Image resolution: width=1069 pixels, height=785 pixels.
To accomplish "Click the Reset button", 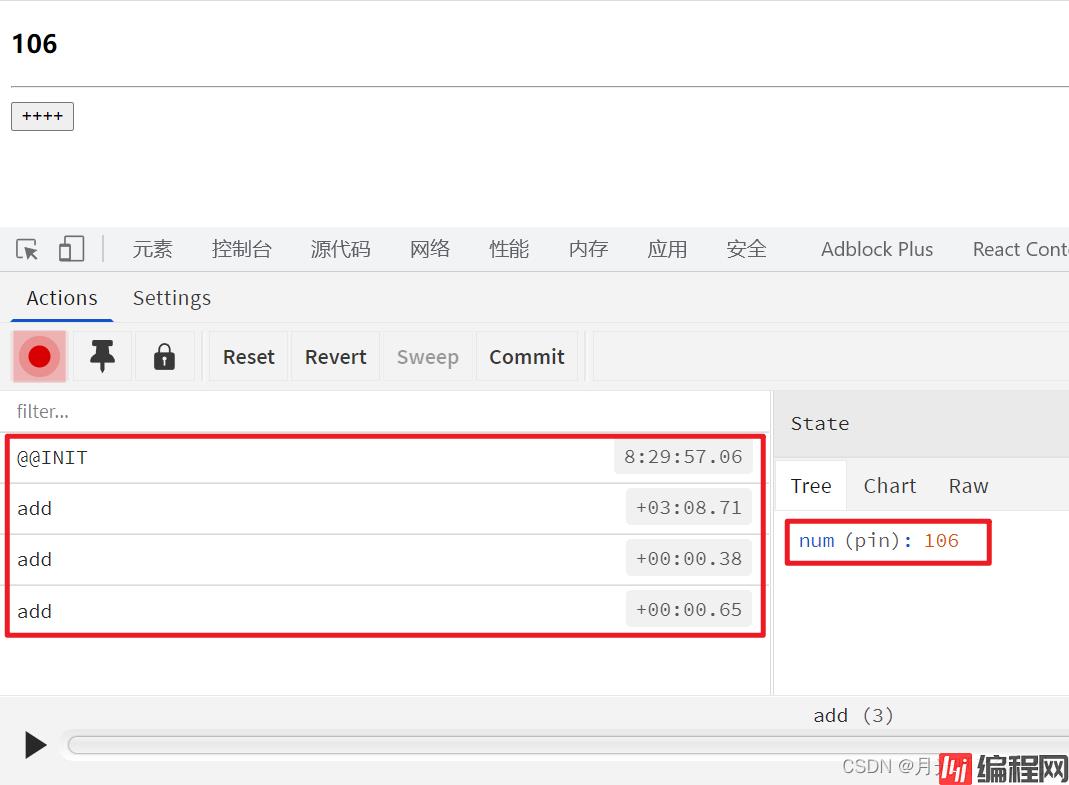I will [248, 357].
